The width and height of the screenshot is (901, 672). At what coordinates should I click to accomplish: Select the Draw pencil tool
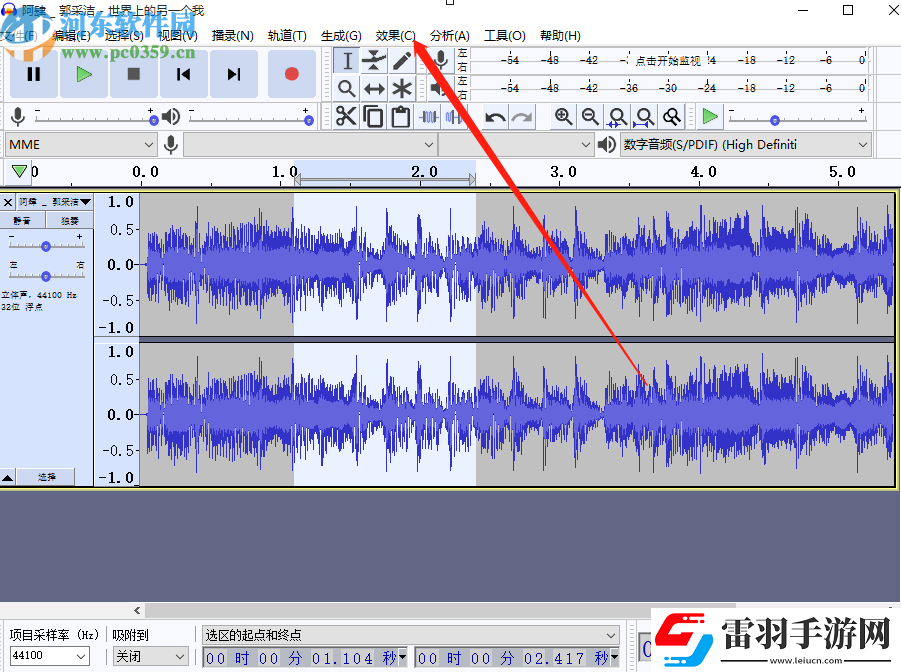402,61
